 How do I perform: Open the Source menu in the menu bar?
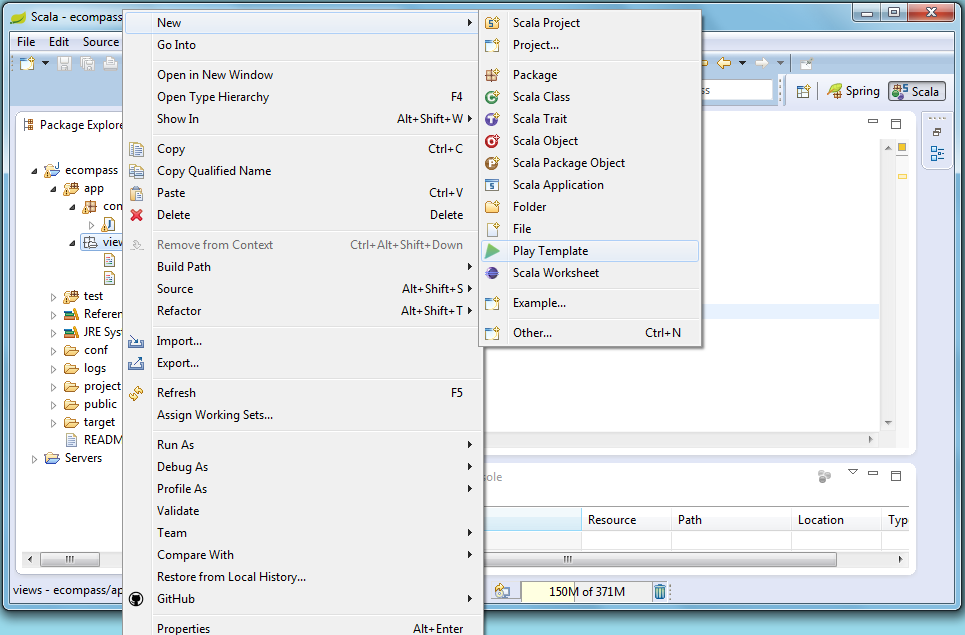pos(100,42)
